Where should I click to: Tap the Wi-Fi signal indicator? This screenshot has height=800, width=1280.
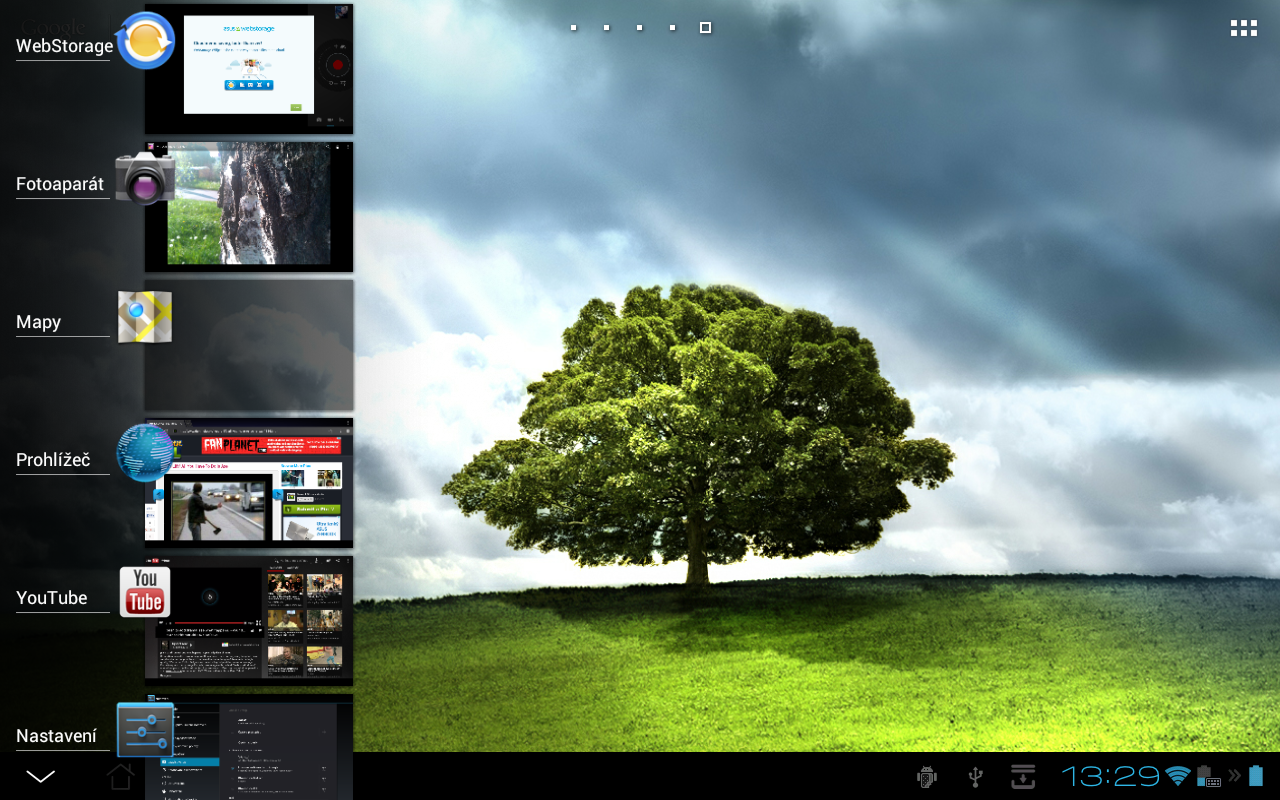[x=1177, y=776]
